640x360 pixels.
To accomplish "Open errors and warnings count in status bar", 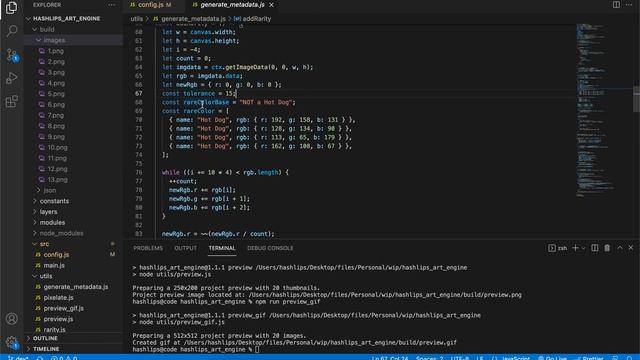I will point(64,358).
